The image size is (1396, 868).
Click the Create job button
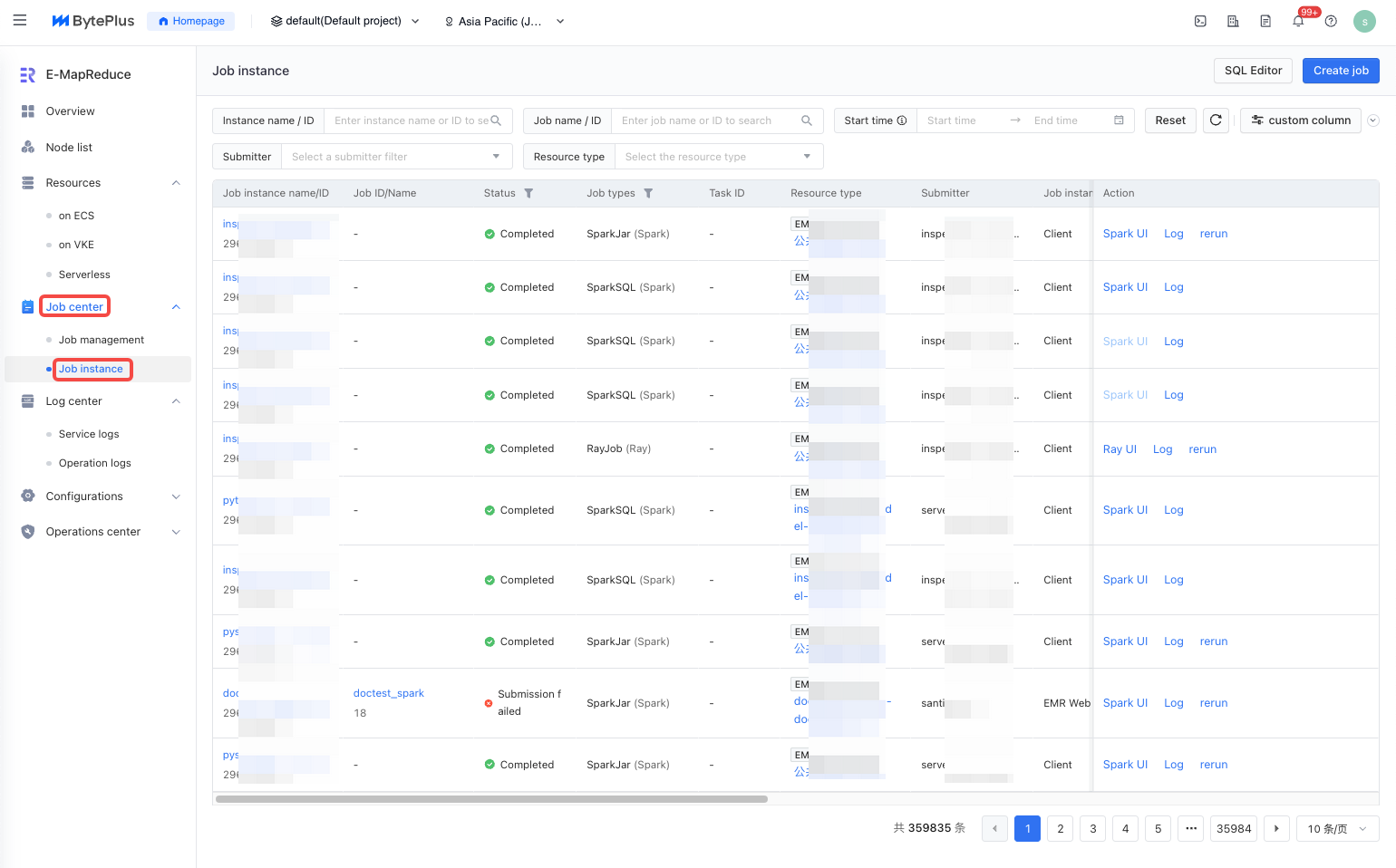click(x=1340, y=71)
